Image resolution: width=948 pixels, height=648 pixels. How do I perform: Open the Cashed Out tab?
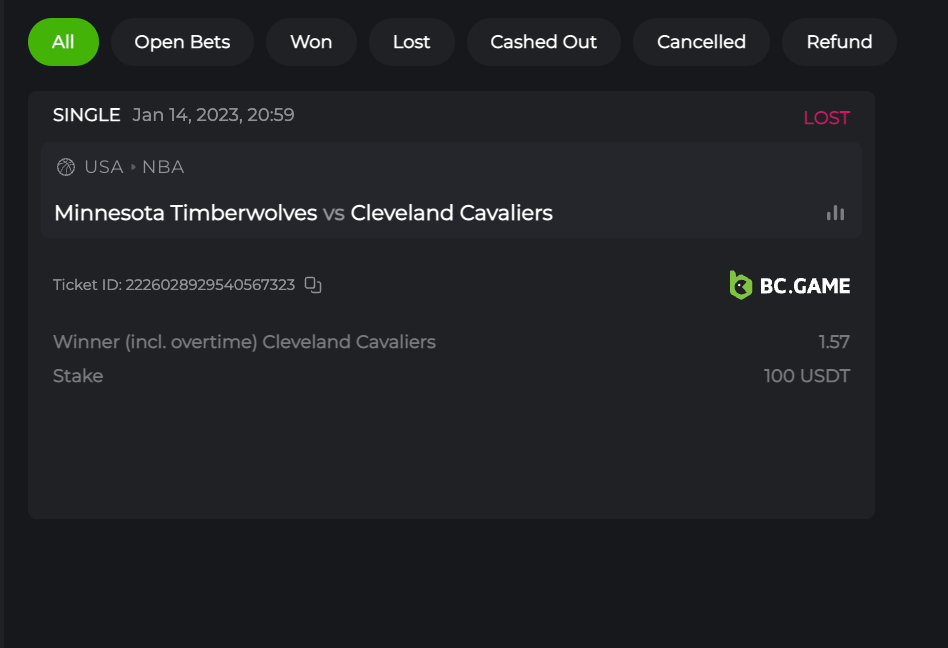click(543, 42)
